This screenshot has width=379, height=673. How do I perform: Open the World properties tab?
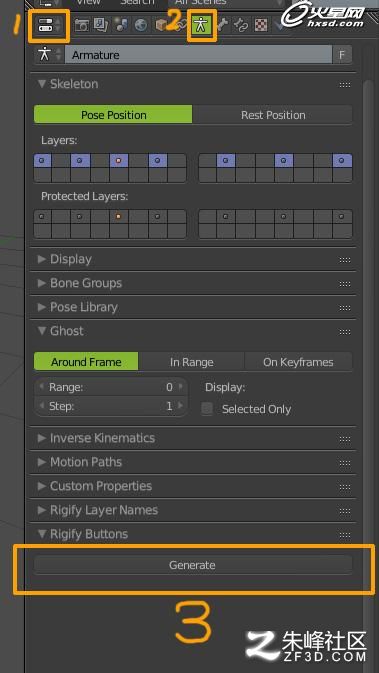(x=140, y=25)
